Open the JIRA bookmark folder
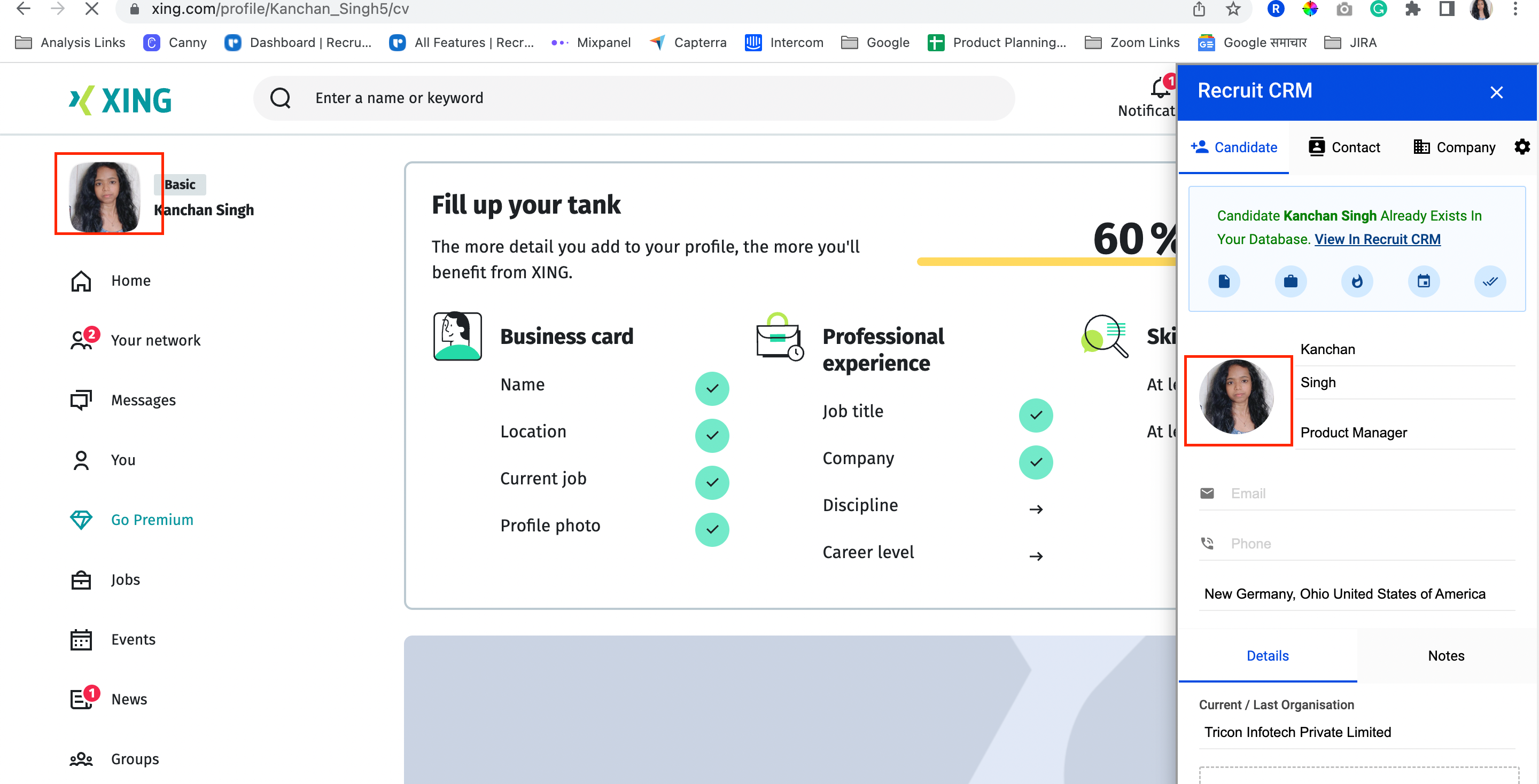Screen dimensions: 1539x784 [1350, 42]
